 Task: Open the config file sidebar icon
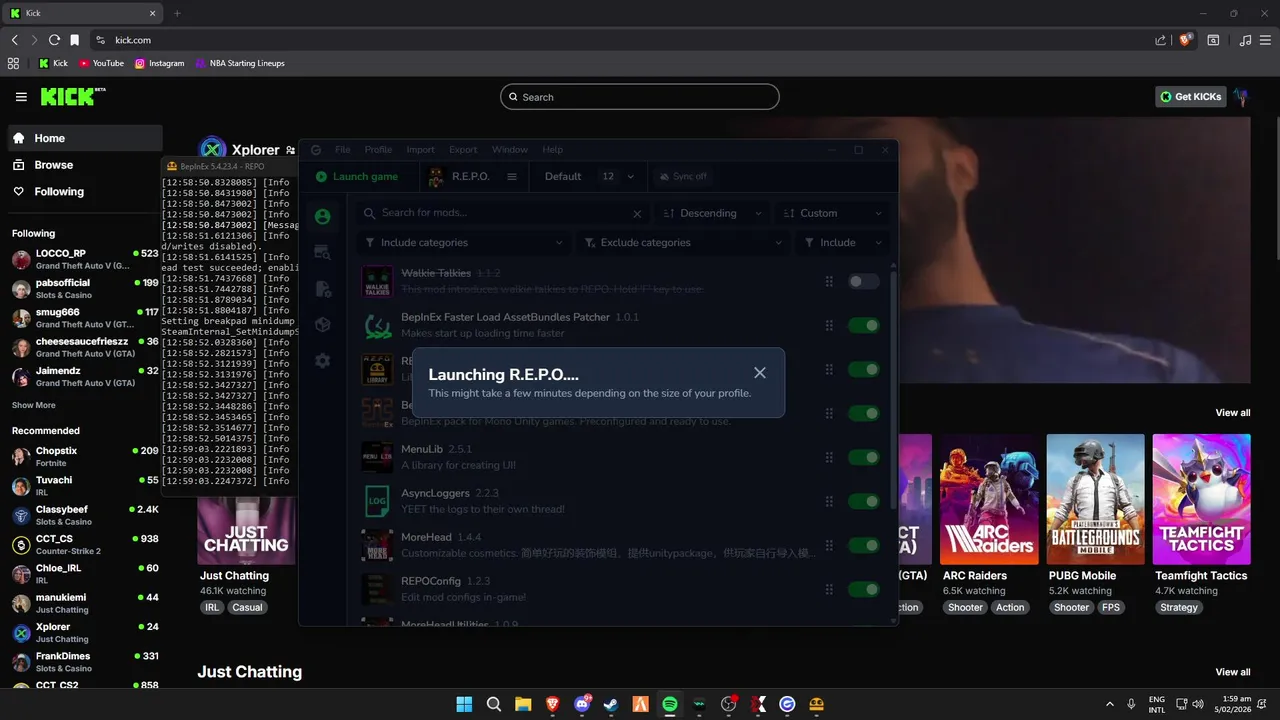point(322,289)
